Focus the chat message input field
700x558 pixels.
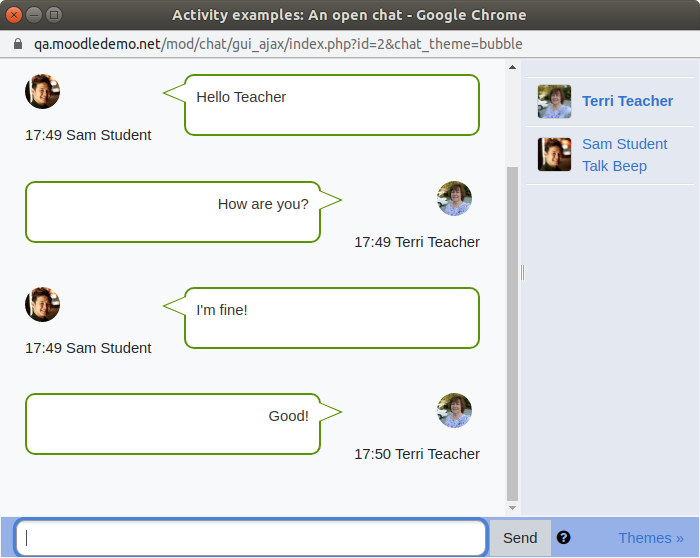(x=251, y=537)
